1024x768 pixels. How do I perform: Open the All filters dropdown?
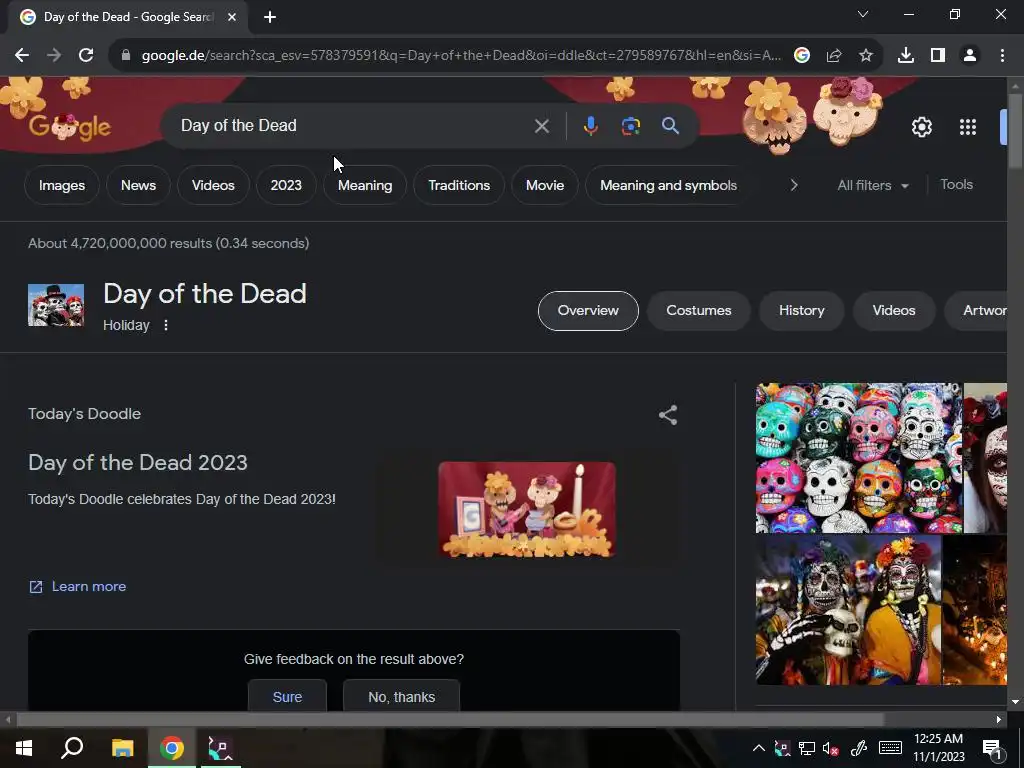point(872,185)
